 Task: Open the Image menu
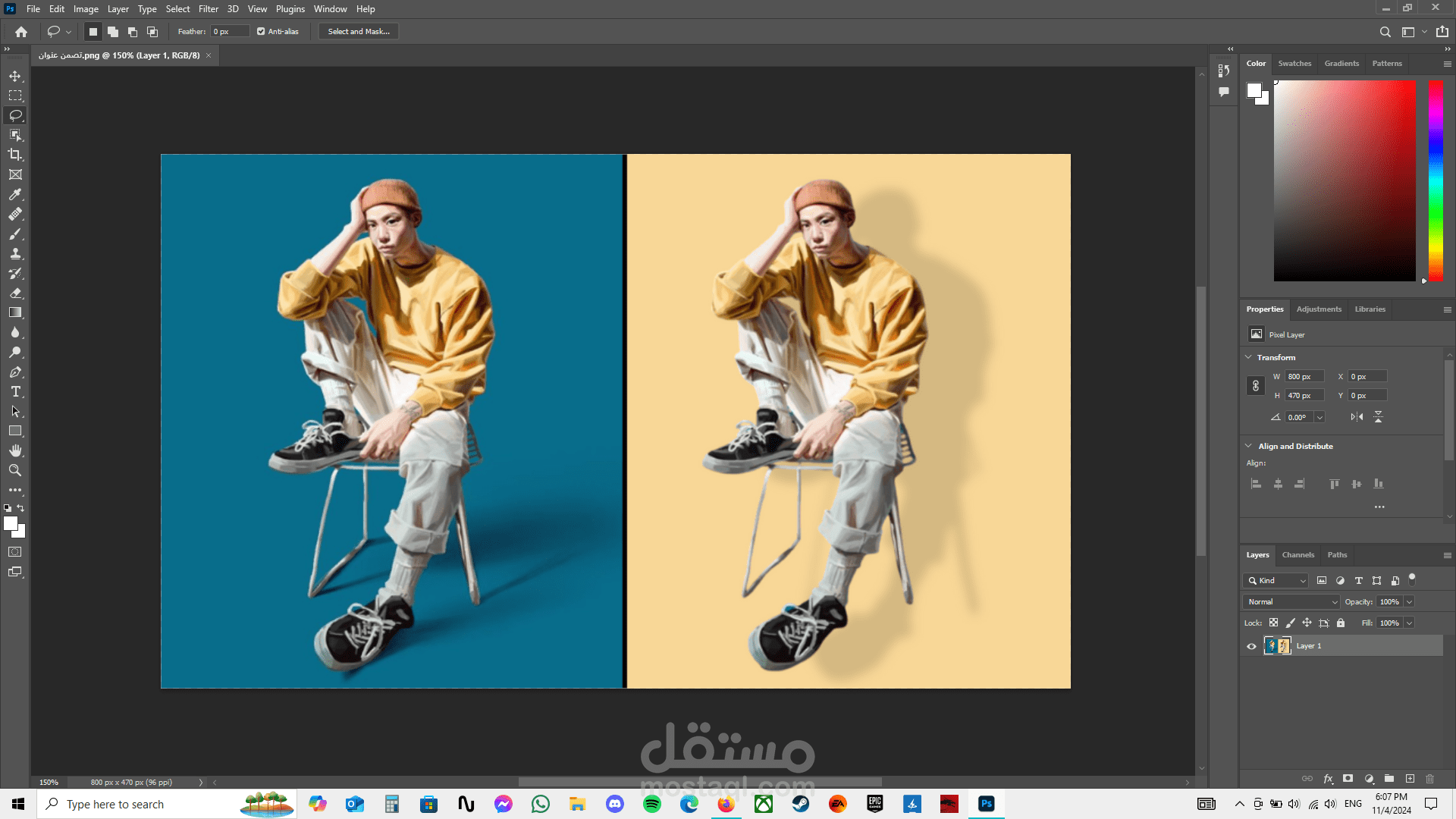[x=86, y=9]
